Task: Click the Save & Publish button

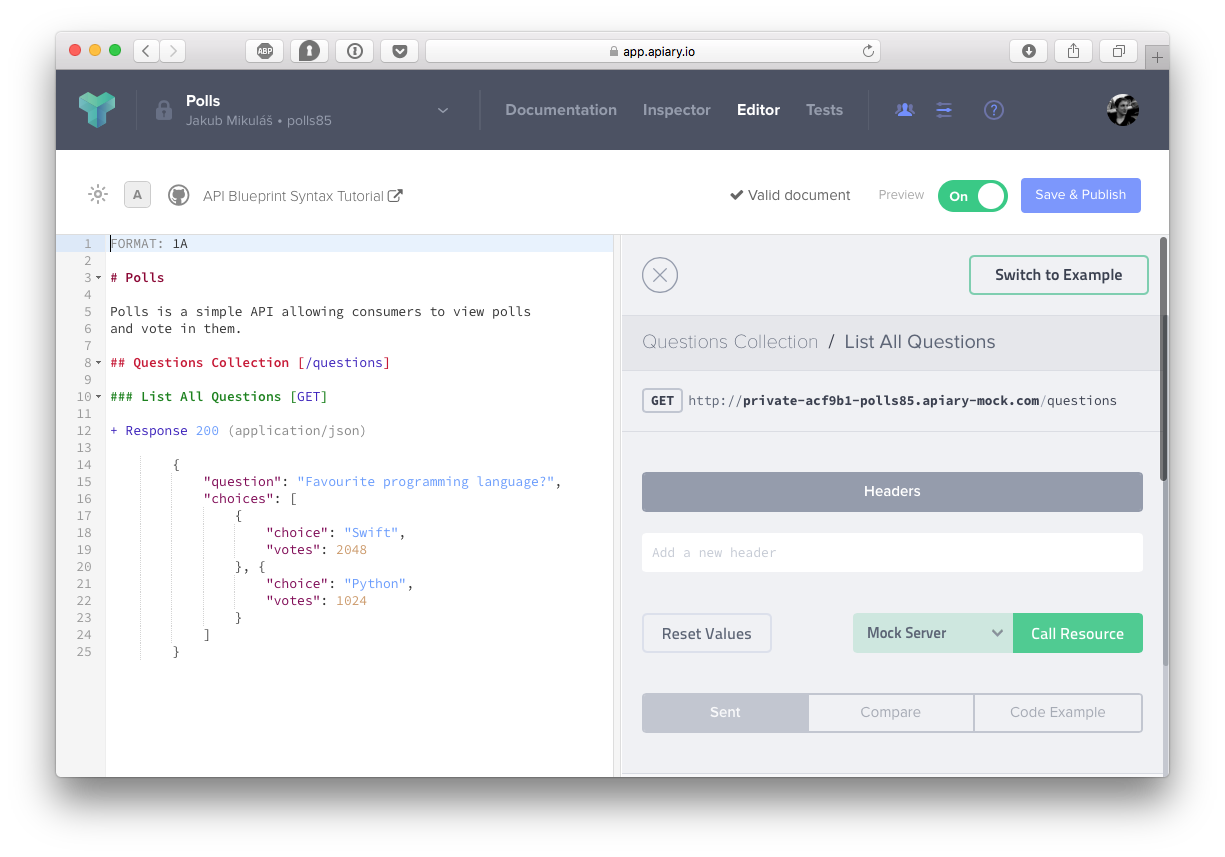Action: tap(1081, 195)
